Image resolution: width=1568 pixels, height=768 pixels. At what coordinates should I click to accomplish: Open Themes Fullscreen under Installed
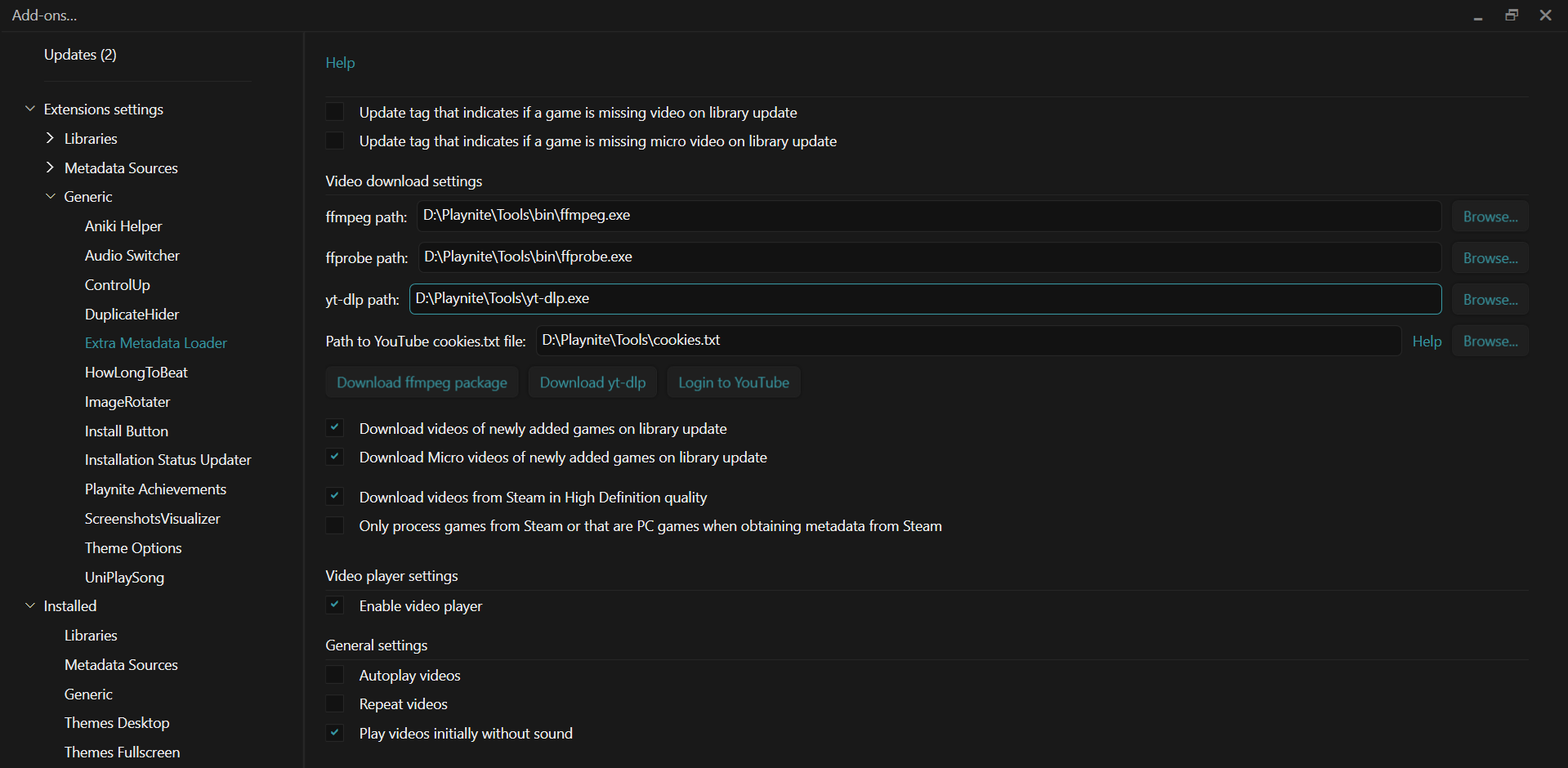(123, 752)
